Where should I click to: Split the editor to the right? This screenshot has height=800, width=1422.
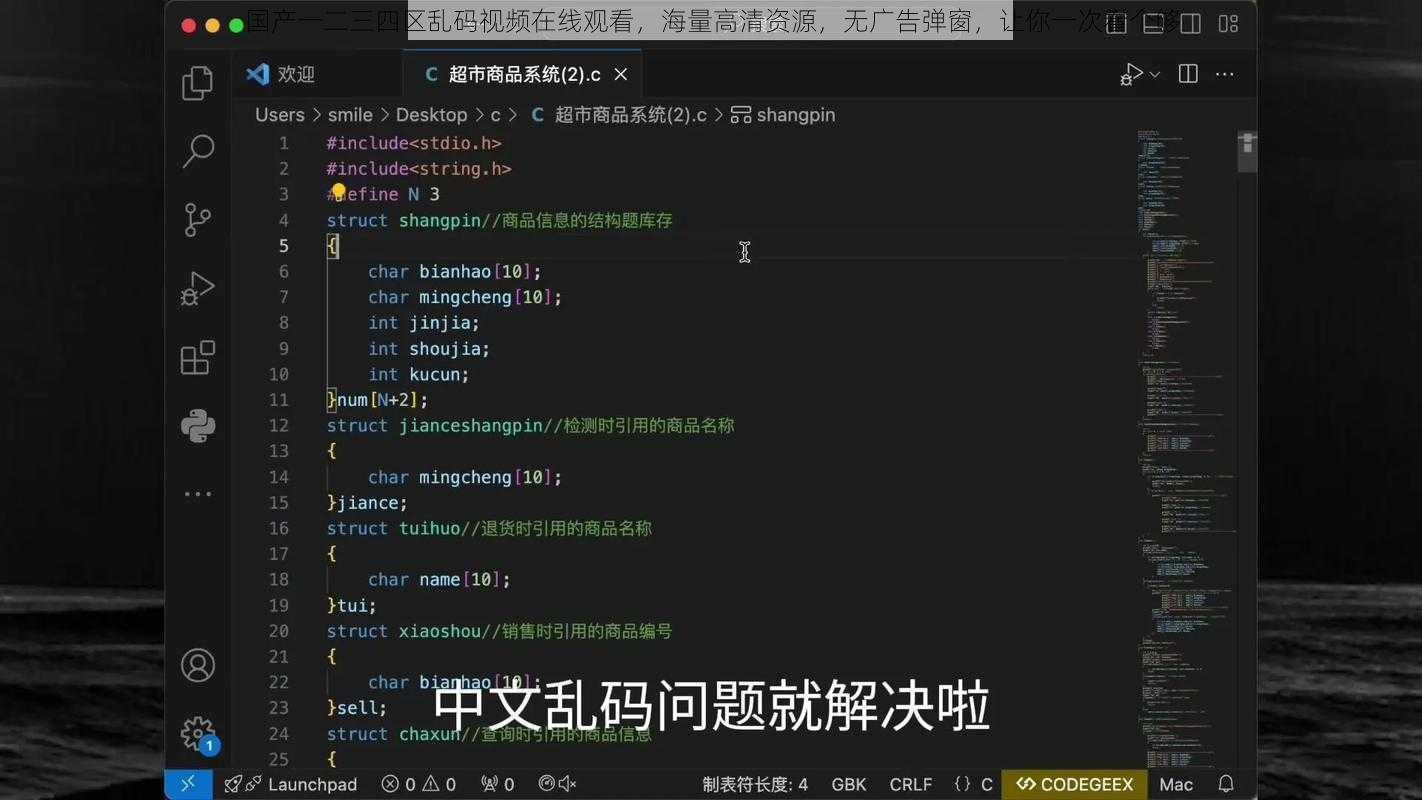click(x=1188, y=74)
